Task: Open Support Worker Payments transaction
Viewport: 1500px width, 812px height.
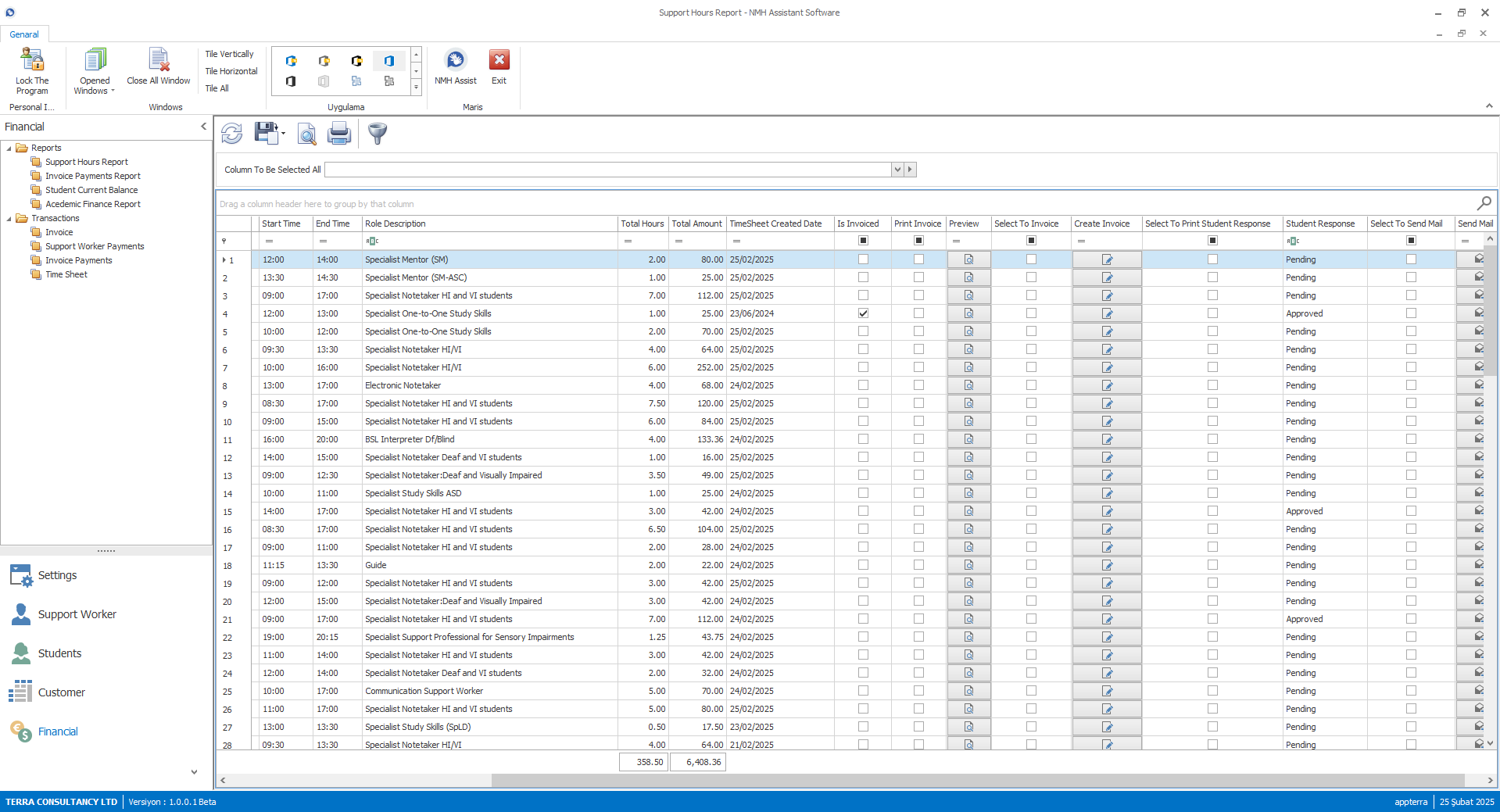Action: 95,246
